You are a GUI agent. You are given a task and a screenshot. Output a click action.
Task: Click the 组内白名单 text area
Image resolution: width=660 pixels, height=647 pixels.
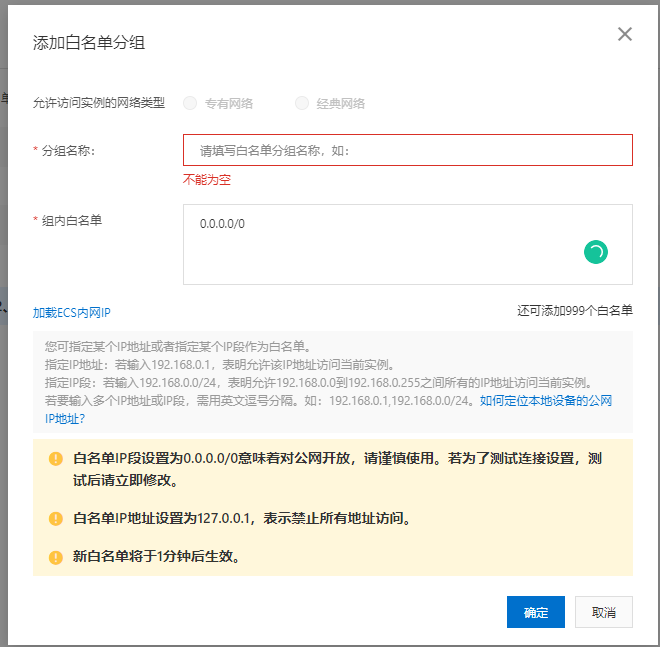pos(407,245)
